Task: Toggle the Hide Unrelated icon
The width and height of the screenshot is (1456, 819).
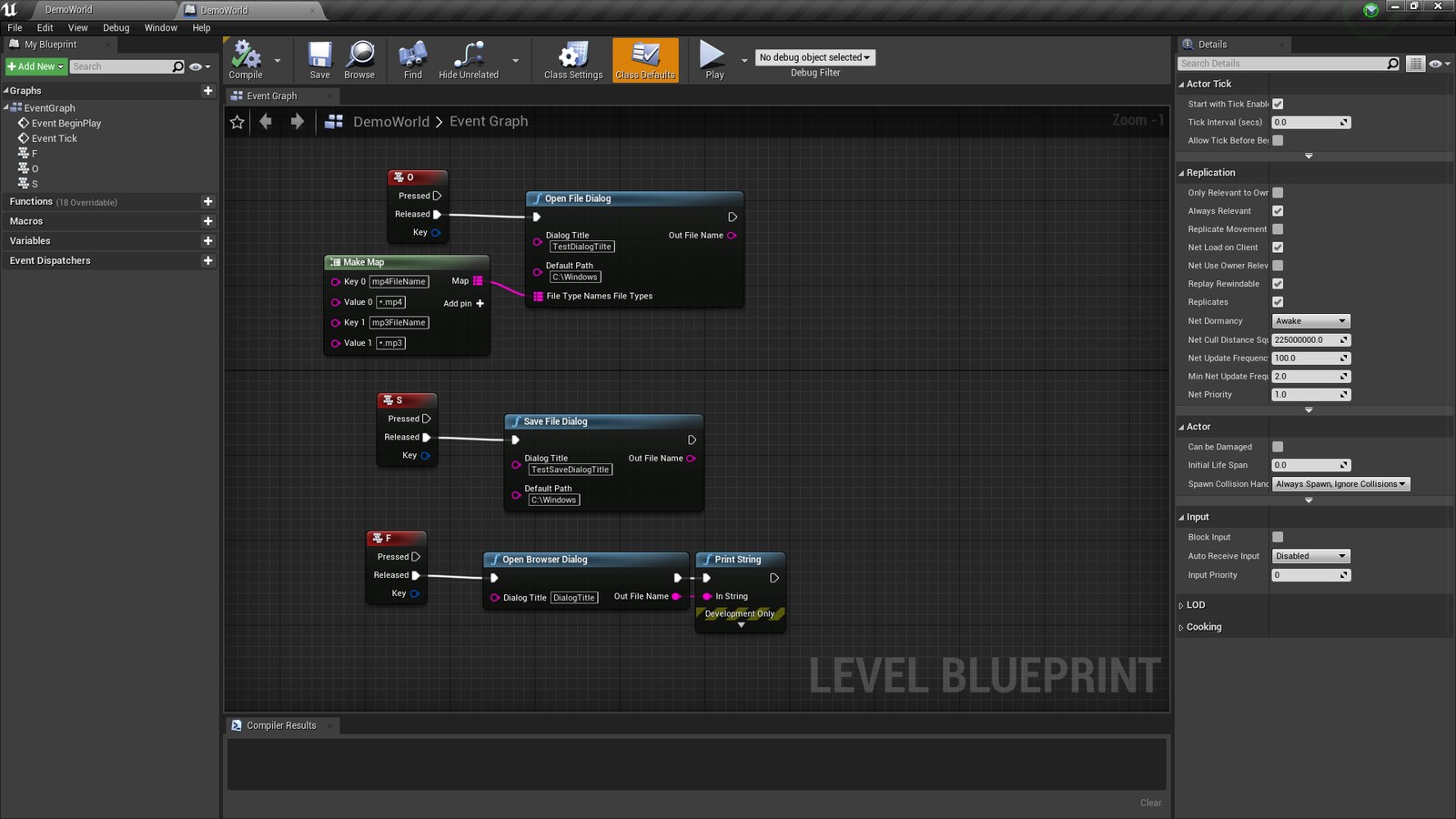Action: (468, 56)
